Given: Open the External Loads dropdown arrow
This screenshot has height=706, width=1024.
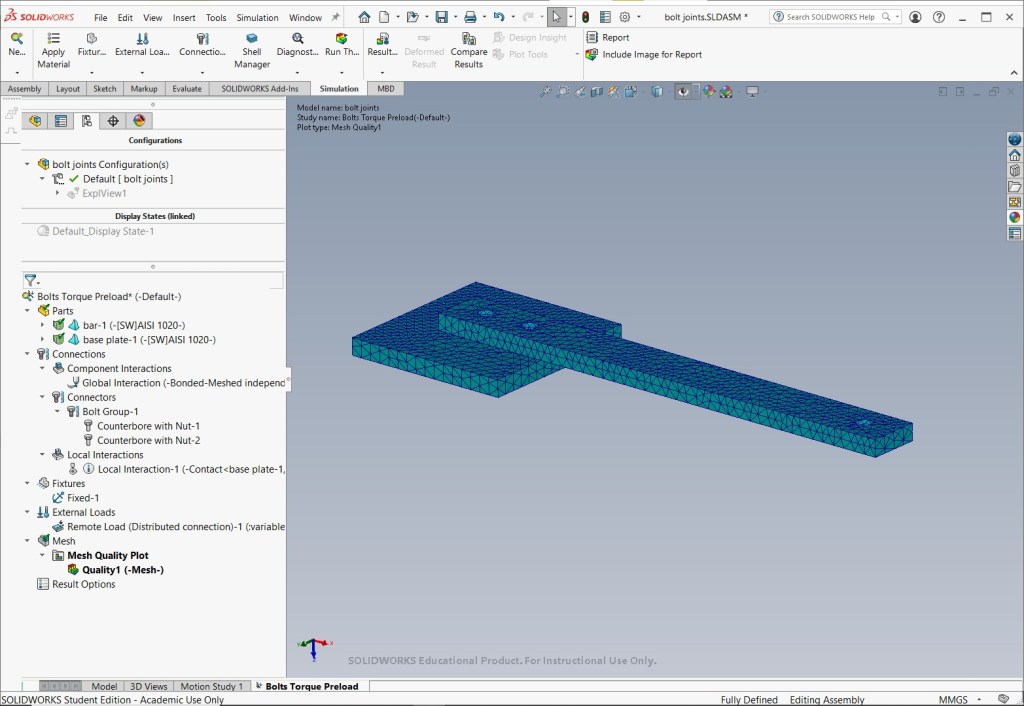Looking at the screenshot, I should [142, 72].
